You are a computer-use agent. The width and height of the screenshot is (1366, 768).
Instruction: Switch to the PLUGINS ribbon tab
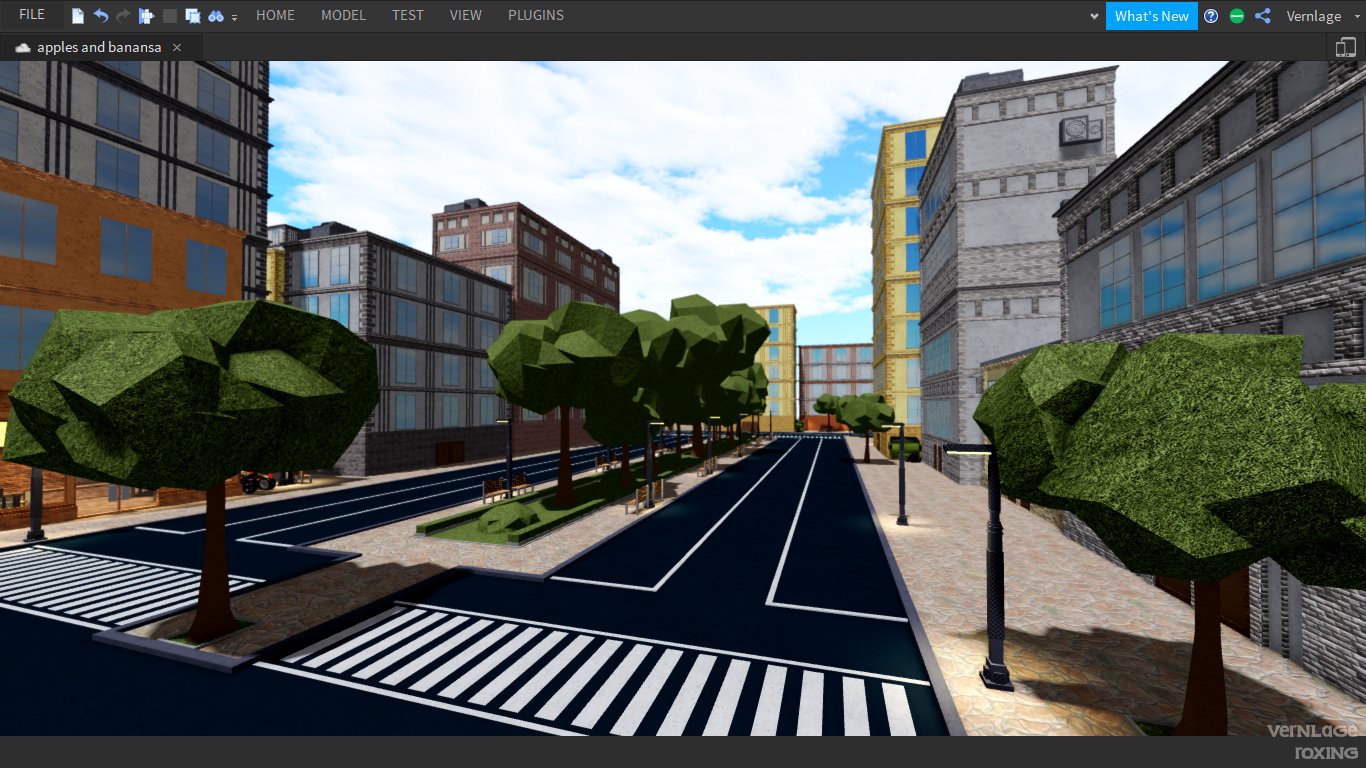pos(536,16)
